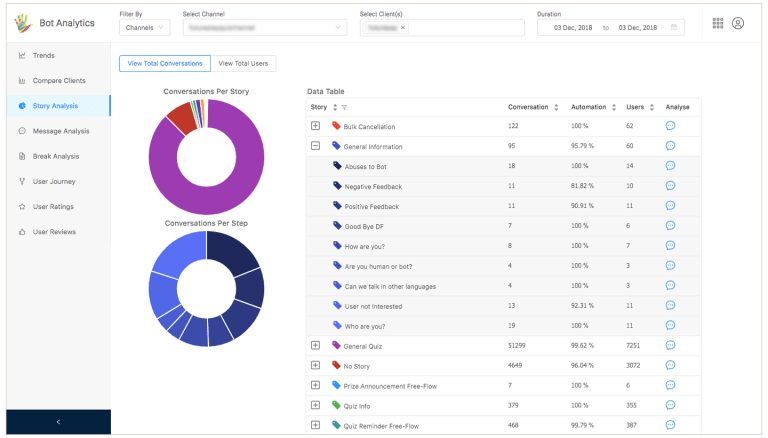Collapse the General Information story row

pyautogui.click(x=315, y=146)
